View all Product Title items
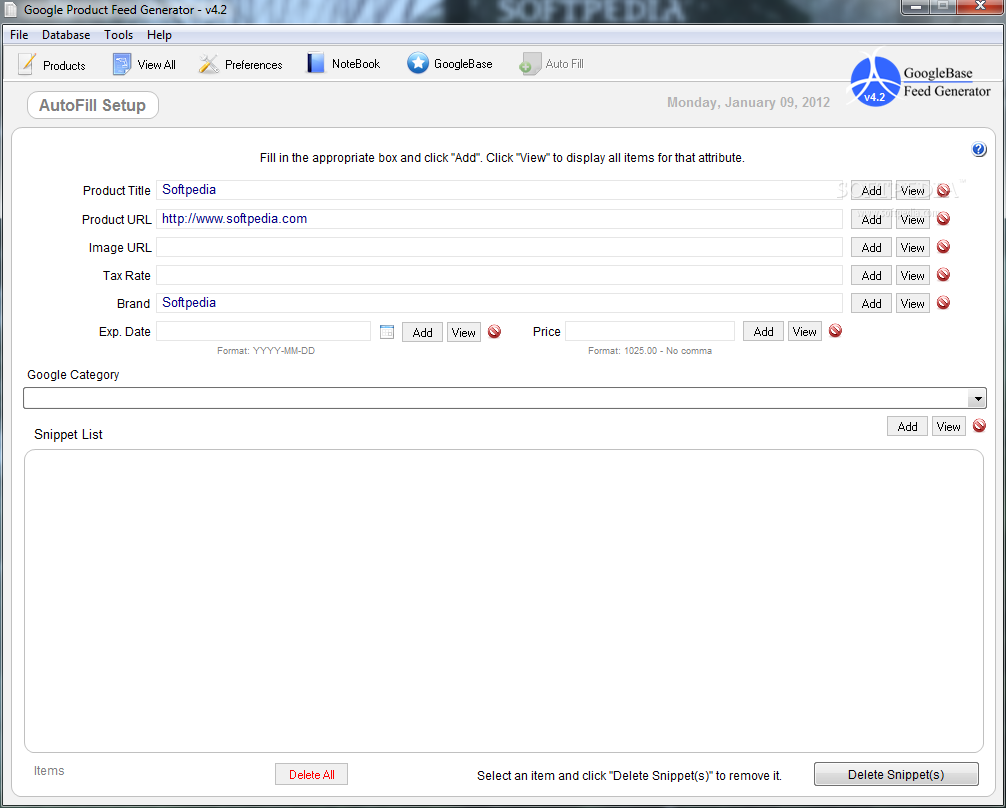Screen dimensions: 1006x808 (912, 191)
